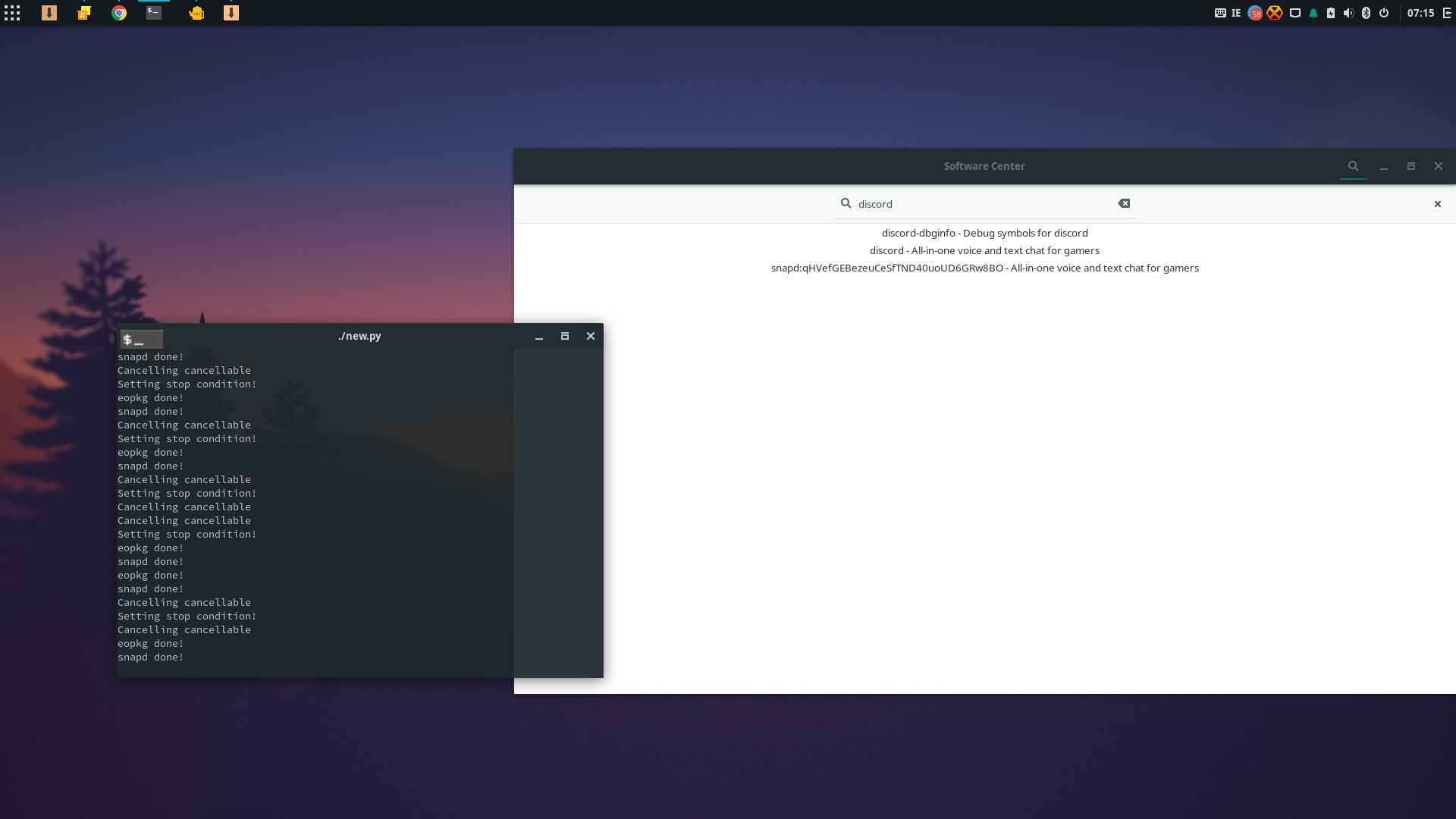Maximize the ./new.py terminal window
Image resolution: width=1456 pixels, height=819 pixels.
coord(565,336)
